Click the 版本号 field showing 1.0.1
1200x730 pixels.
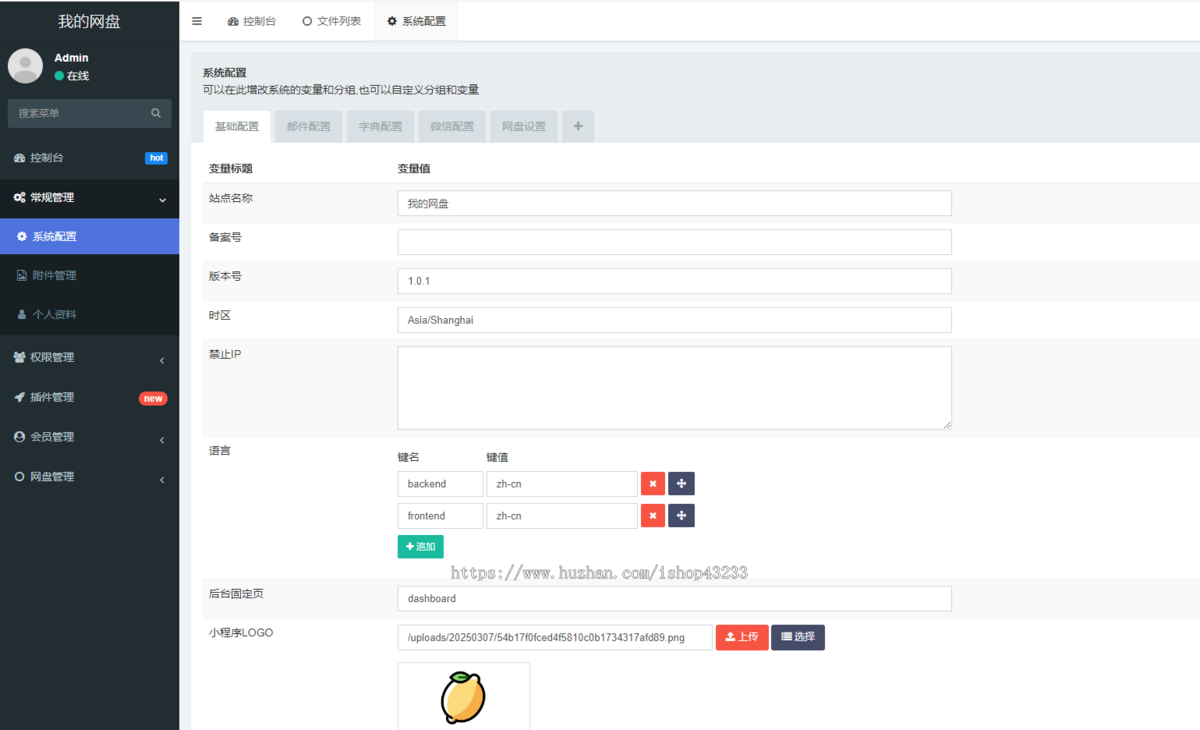coord(675,281)
